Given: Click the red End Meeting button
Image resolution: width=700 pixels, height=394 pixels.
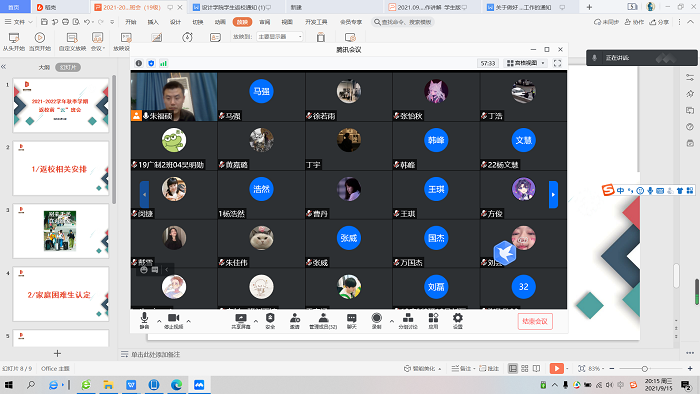Looking at the screenshot, I should coord(535,321).
